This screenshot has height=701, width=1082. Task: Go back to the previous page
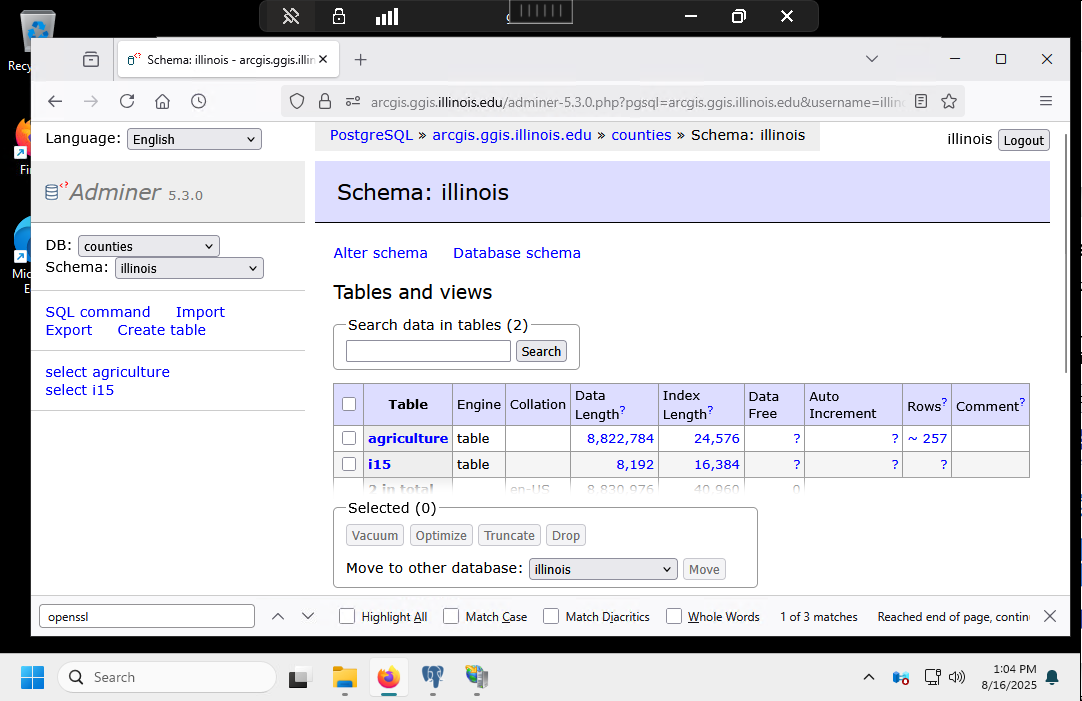click(x=55, y=101)
